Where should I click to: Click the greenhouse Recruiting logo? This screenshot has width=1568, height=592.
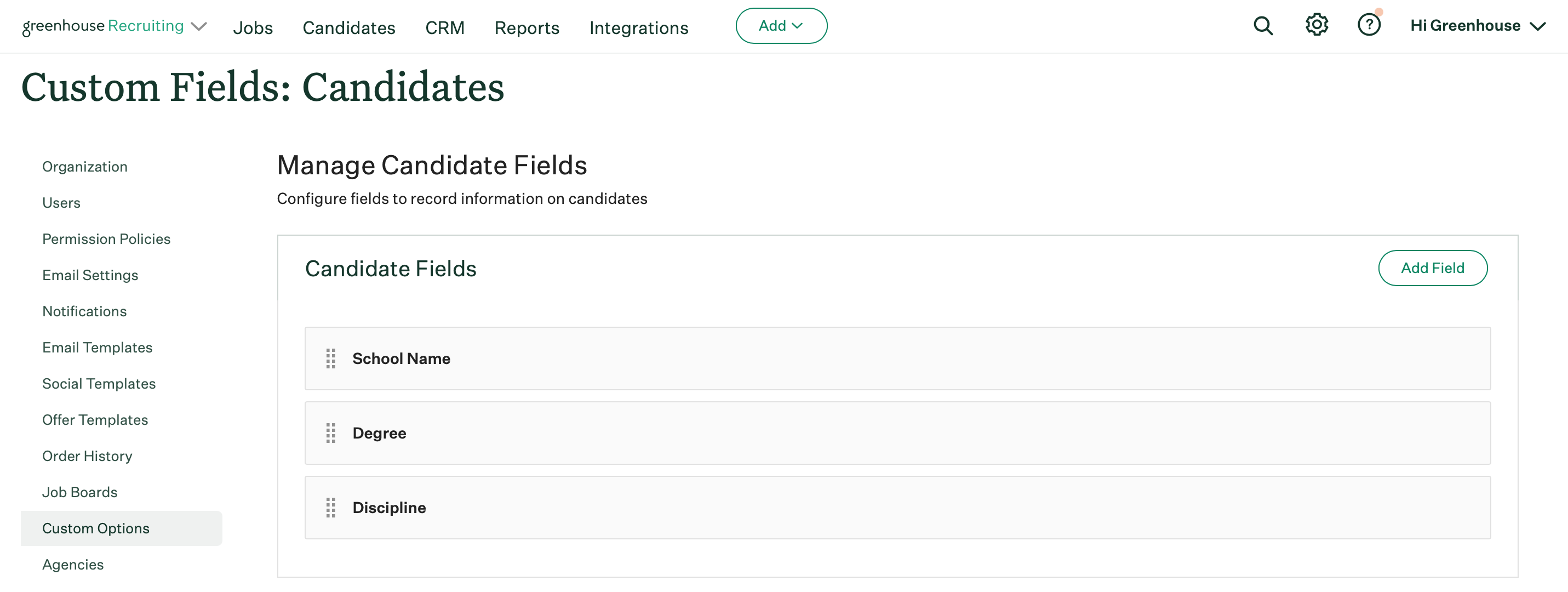point(103,26)
